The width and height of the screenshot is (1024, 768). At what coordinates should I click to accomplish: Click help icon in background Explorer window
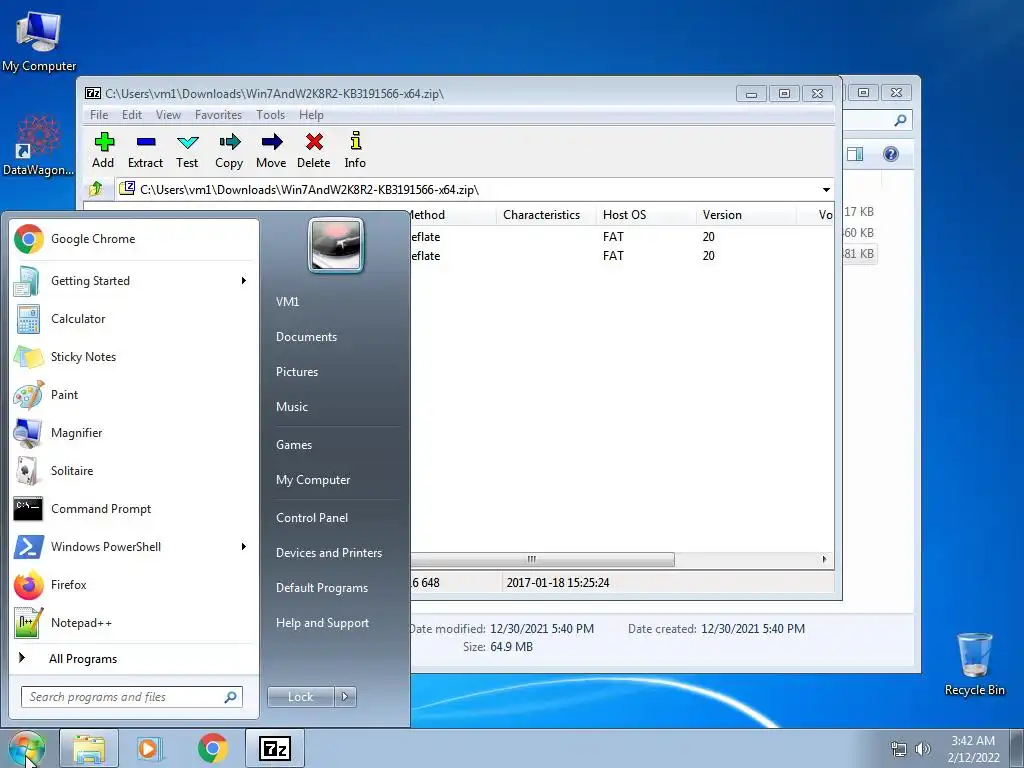(891, 154)
